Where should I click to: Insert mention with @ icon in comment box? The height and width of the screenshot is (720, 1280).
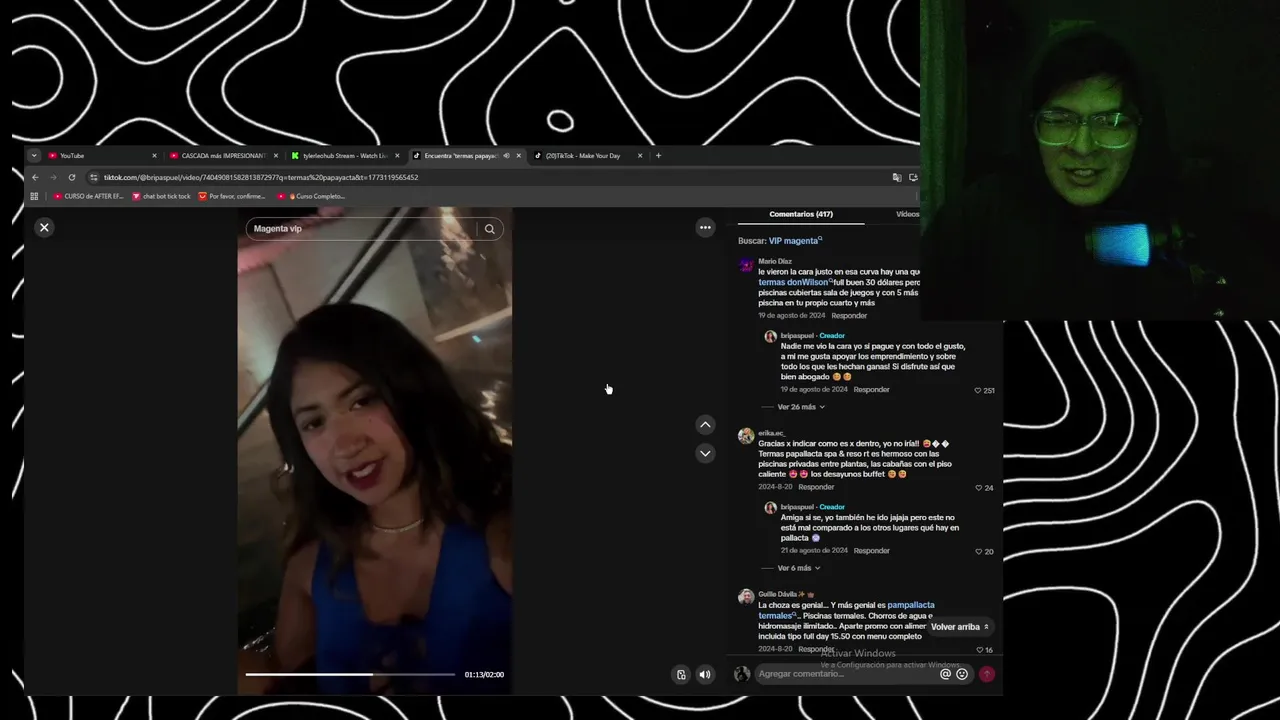coord(945,674)
